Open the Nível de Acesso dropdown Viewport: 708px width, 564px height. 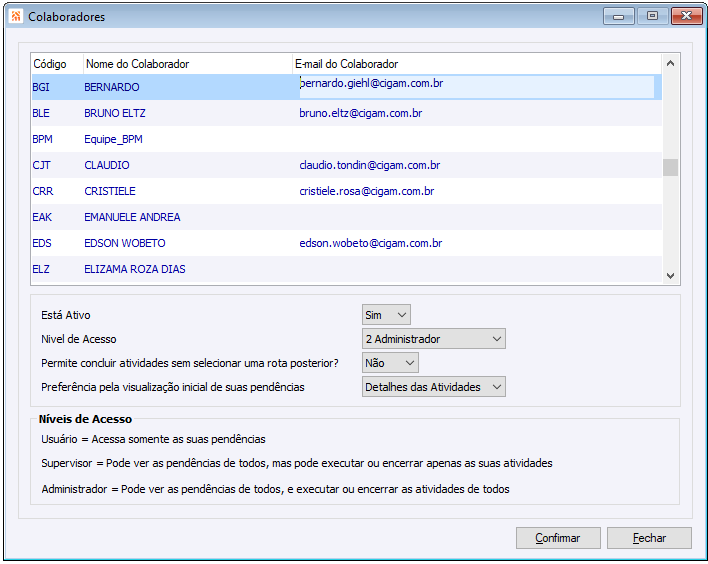[433, 339]
